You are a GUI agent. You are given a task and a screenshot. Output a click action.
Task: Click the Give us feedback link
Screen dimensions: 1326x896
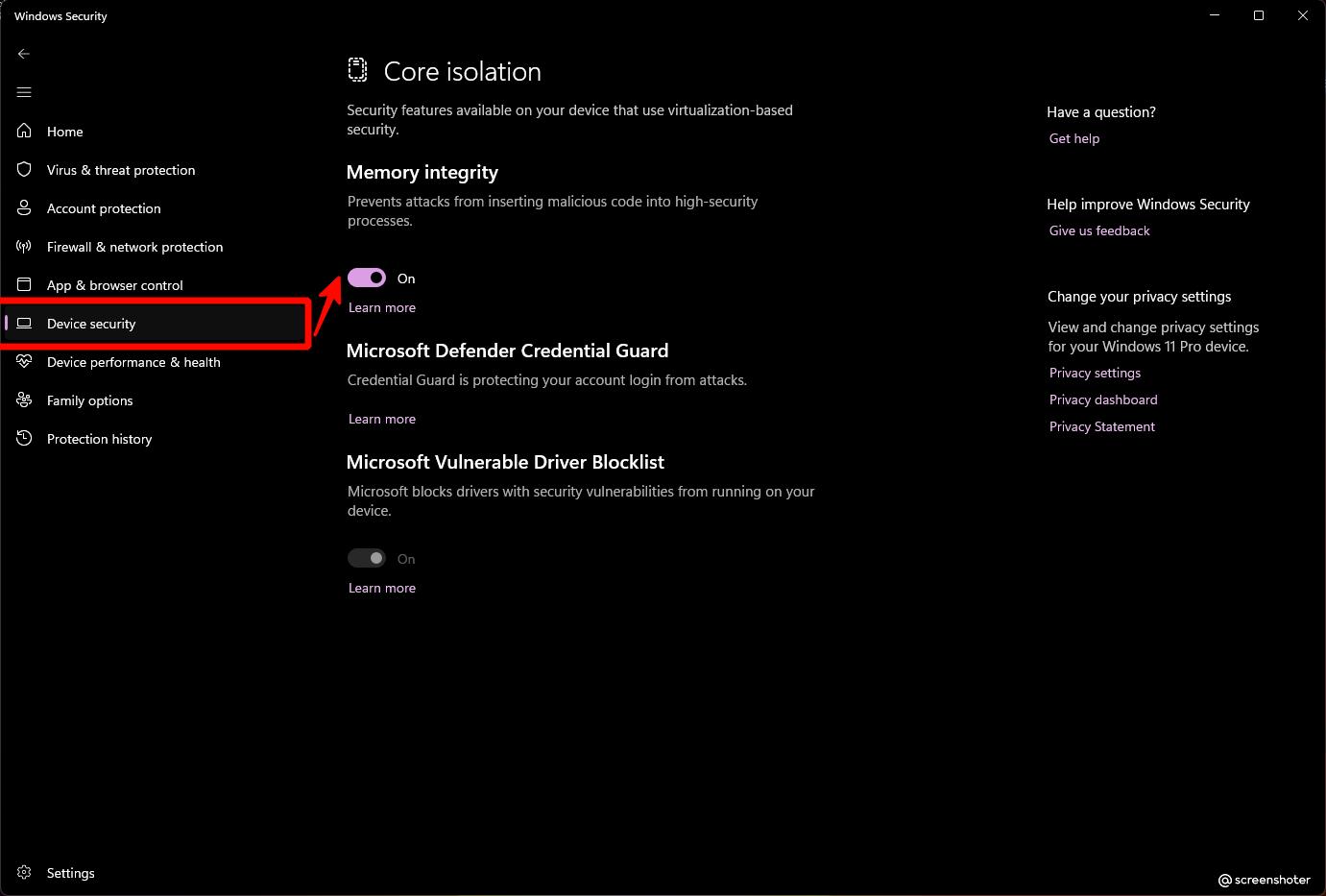[1099, 230]
